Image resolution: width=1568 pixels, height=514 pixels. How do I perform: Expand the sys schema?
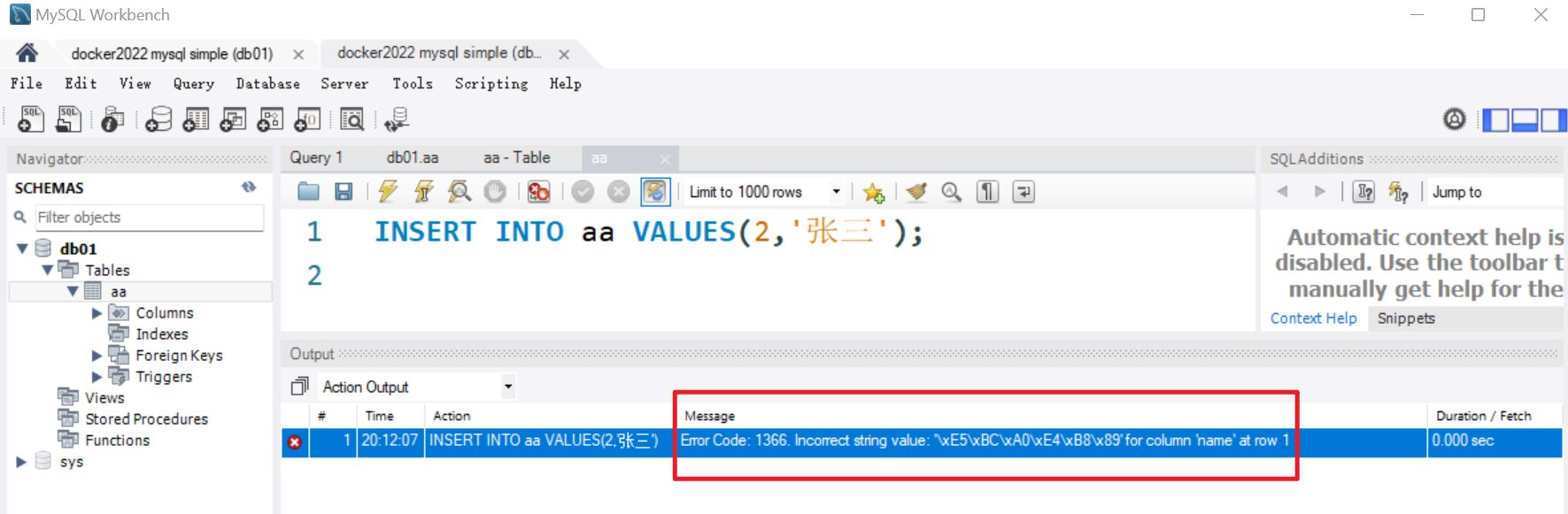(x=22, y=462)
